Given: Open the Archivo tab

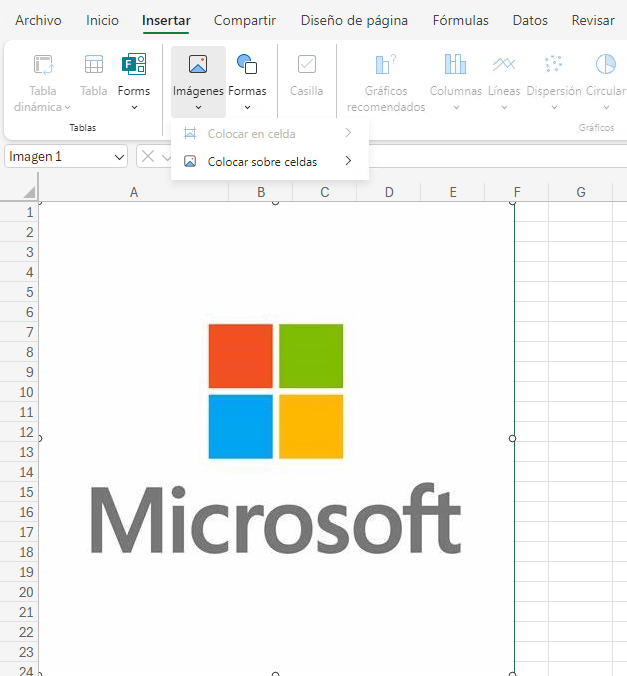Looking at the screenshot, I should 38,20.
